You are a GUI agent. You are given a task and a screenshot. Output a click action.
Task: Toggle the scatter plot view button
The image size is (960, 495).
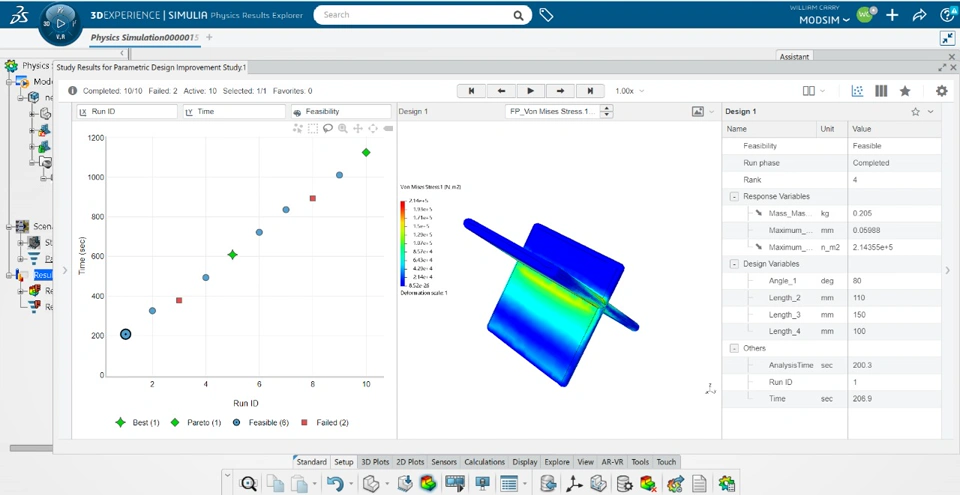click(858, 91)
